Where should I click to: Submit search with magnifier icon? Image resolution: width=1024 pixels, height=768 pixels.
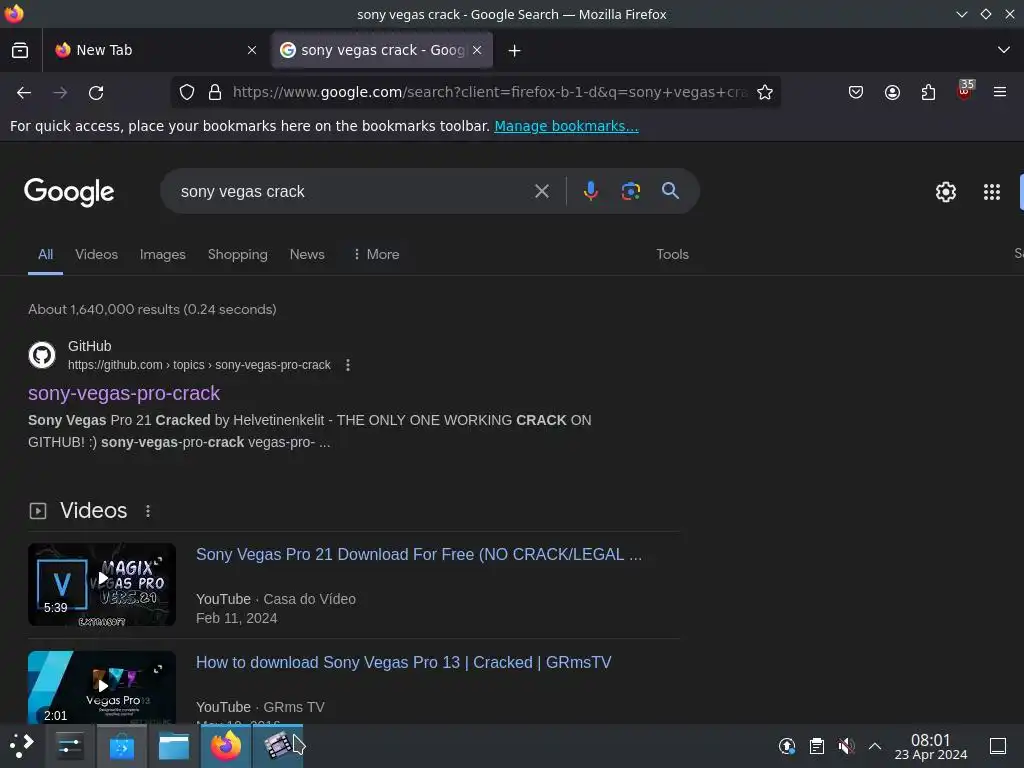pyautogui.click(x=670, y=191)
